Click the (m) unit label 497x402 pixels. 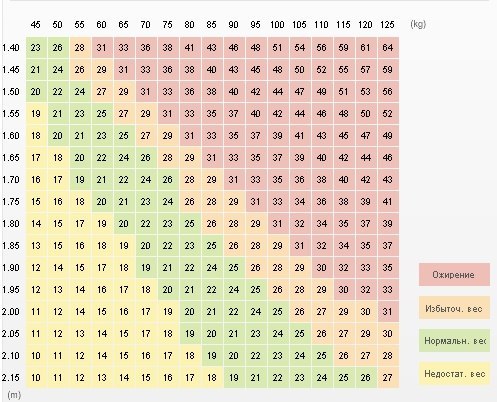click(14, 395)
